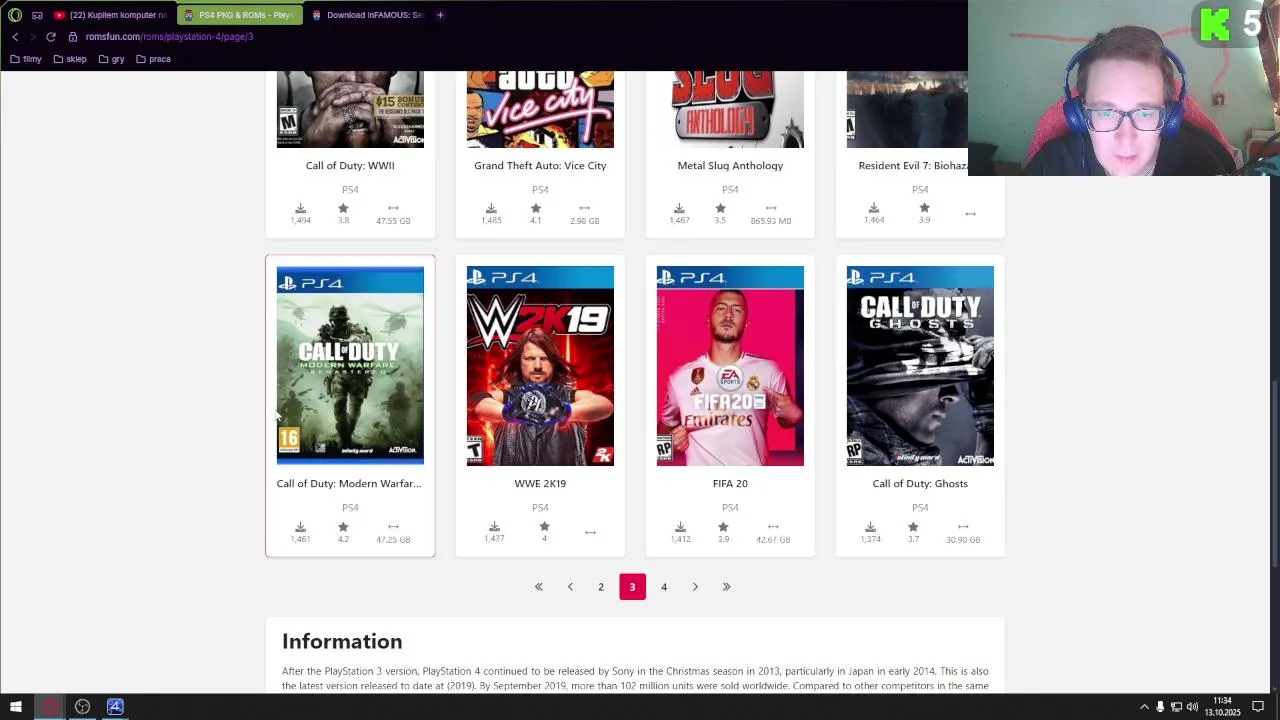Jump to last page with double-right arrow
The width and height of the screenshot is (1280, 720).
(727, 587)
